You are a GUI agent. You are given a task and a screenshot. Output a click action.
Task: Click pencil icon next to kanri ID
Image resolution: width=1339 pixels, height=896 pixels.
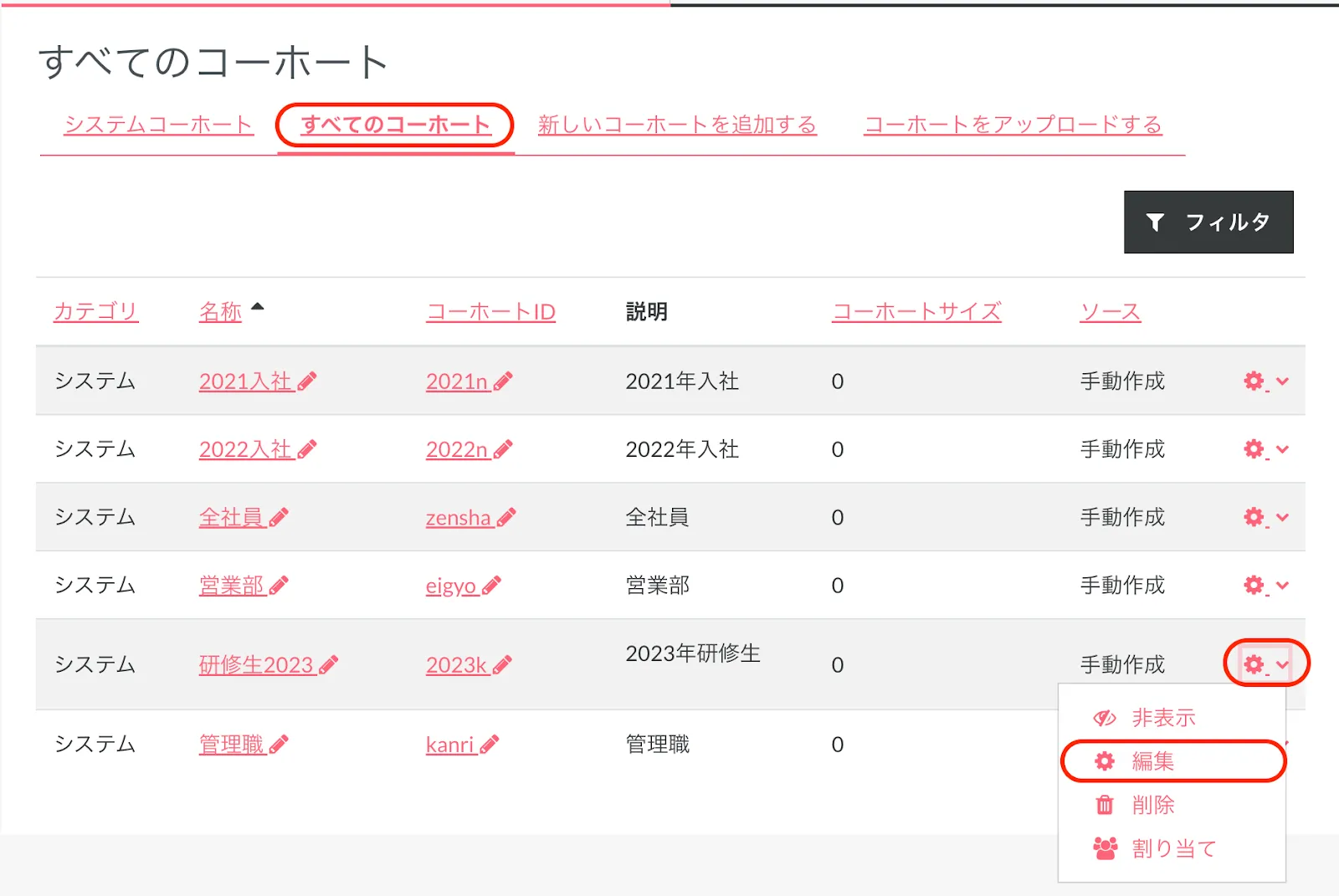tap(490, 745)
